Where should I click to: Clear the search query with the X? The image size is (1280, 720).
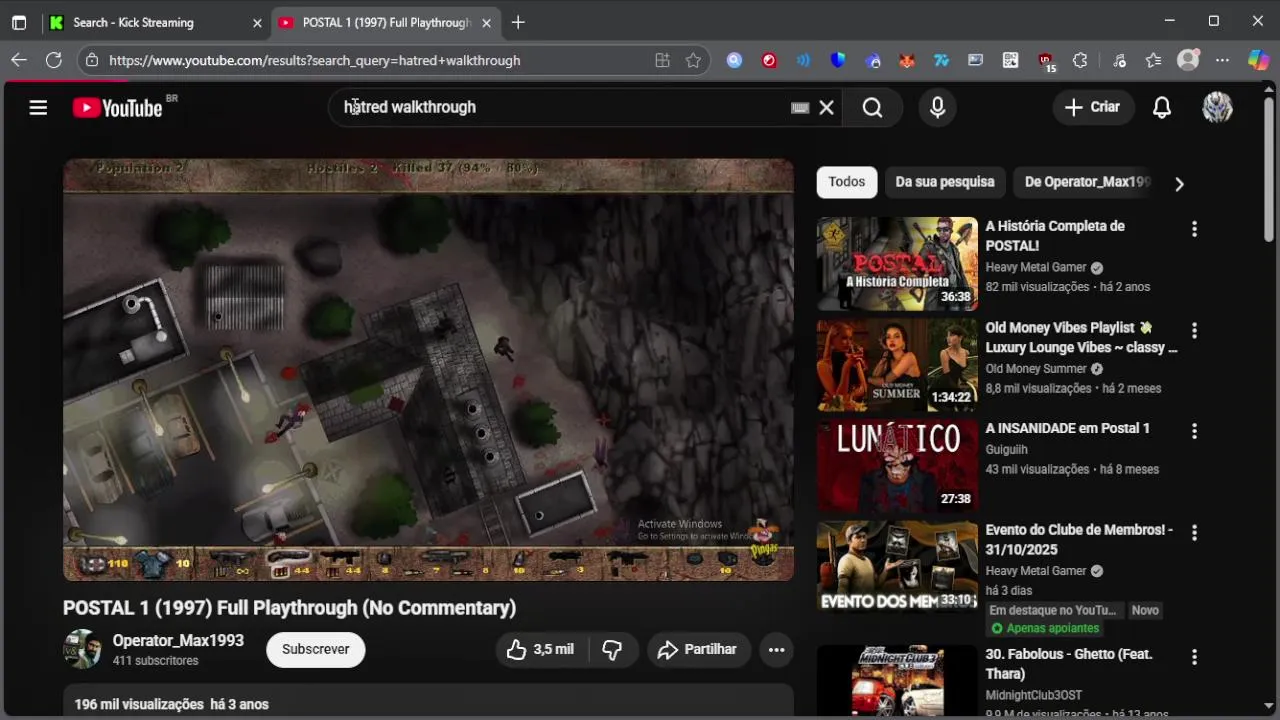827,108
